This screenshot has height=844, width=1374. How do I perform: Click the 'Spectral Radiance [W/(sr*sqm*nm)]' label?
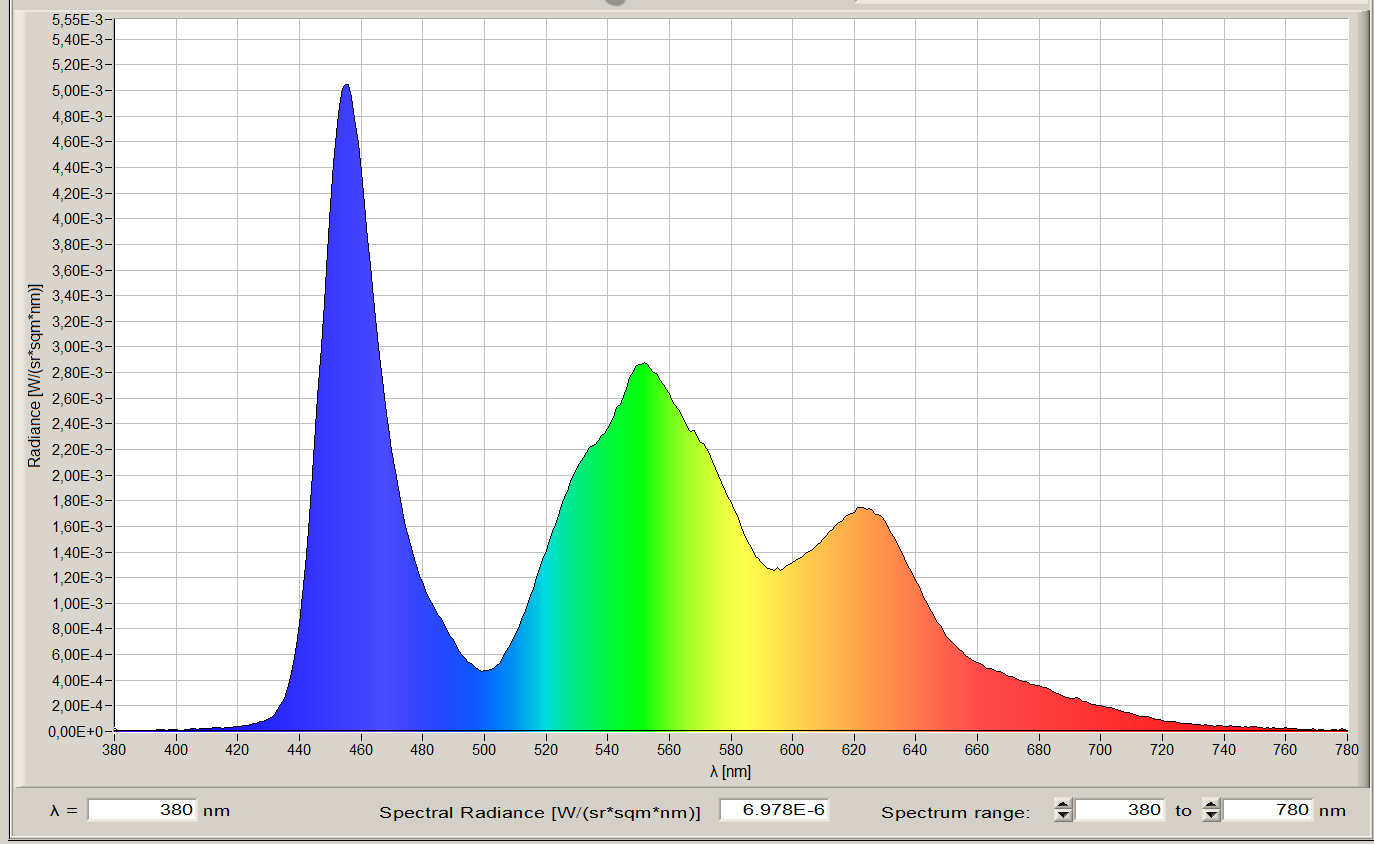[540, 812]
